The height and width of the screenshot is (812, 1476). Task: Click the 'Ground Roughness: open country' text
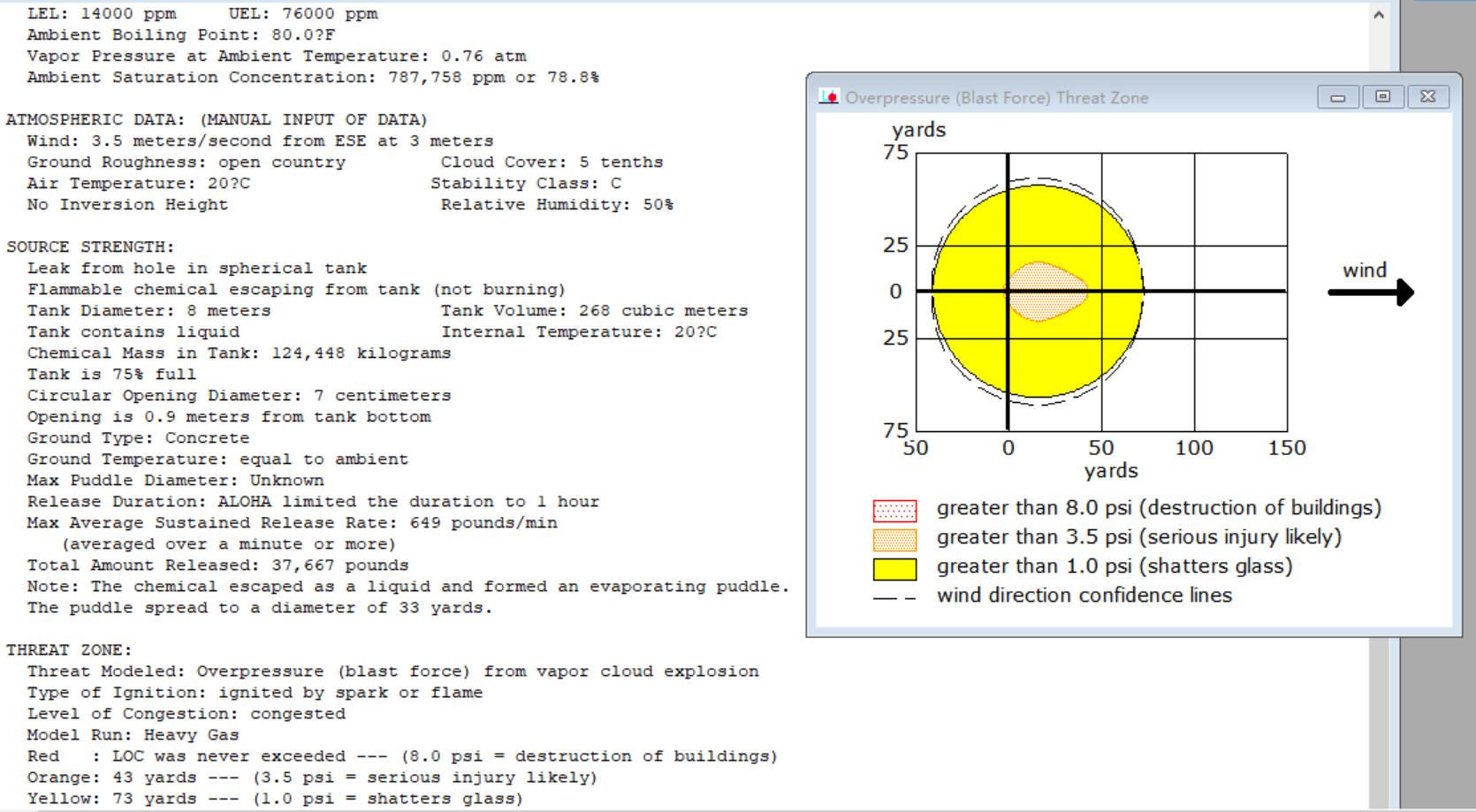pos(186,163)
